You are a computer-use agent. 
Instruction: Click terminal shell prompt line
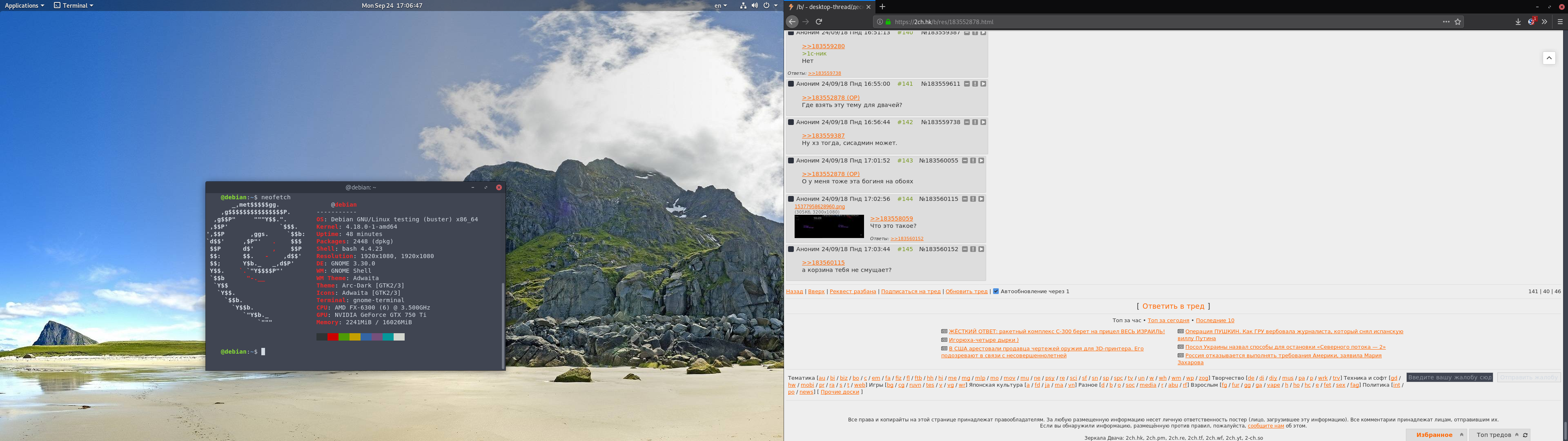[x=242, y=352]
